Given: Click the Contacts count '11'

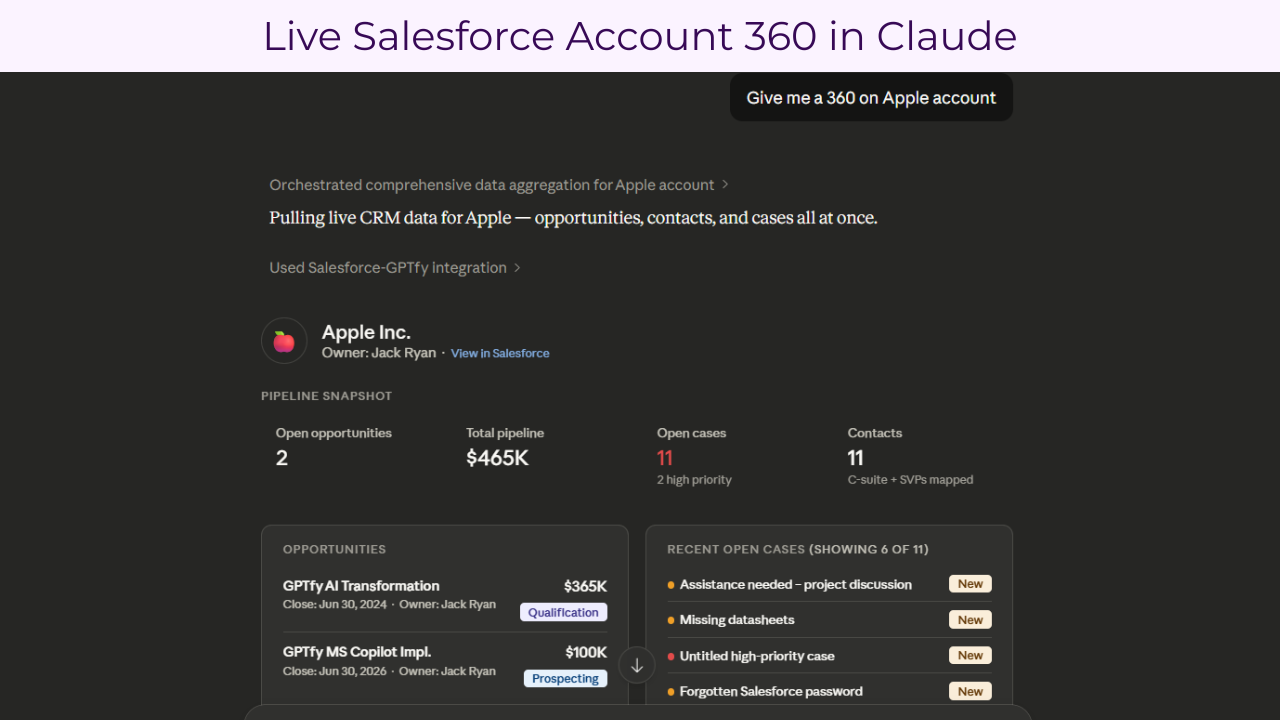Looking at the screenshot, I should (856, 458).
